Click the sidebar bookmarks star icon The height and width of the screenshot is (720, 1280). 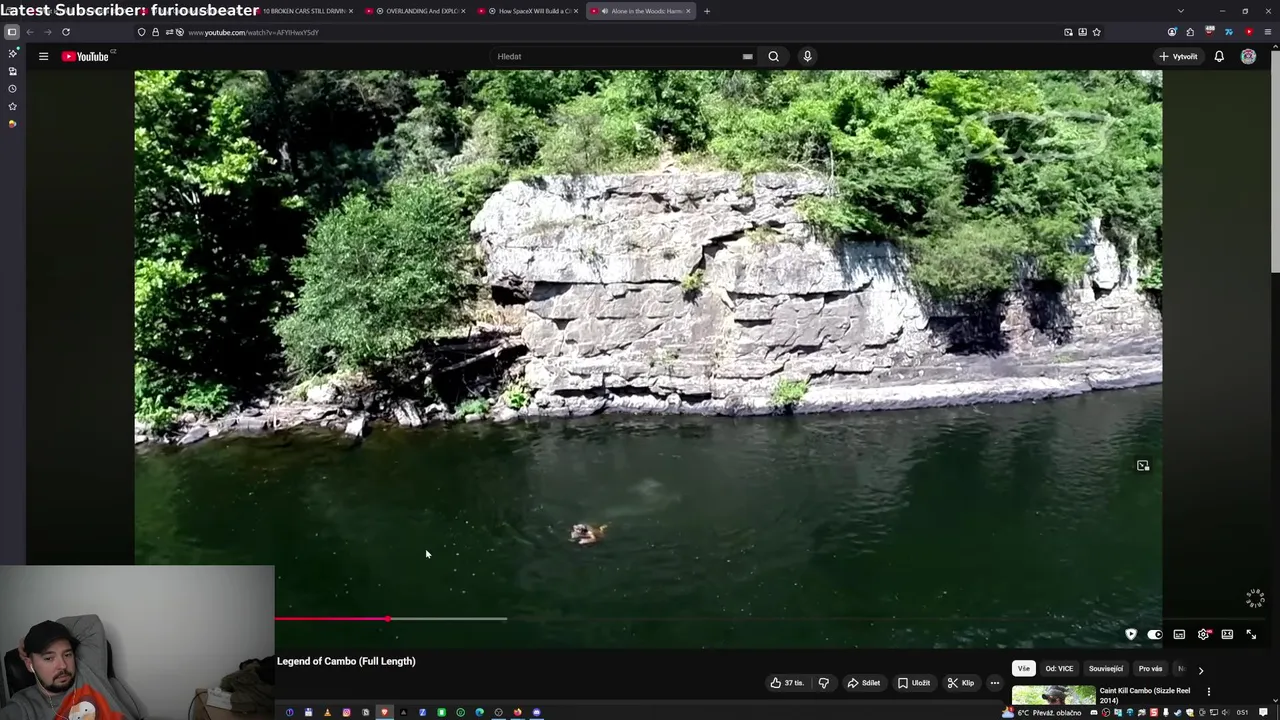pyautogui.click(x=12, y=106)
